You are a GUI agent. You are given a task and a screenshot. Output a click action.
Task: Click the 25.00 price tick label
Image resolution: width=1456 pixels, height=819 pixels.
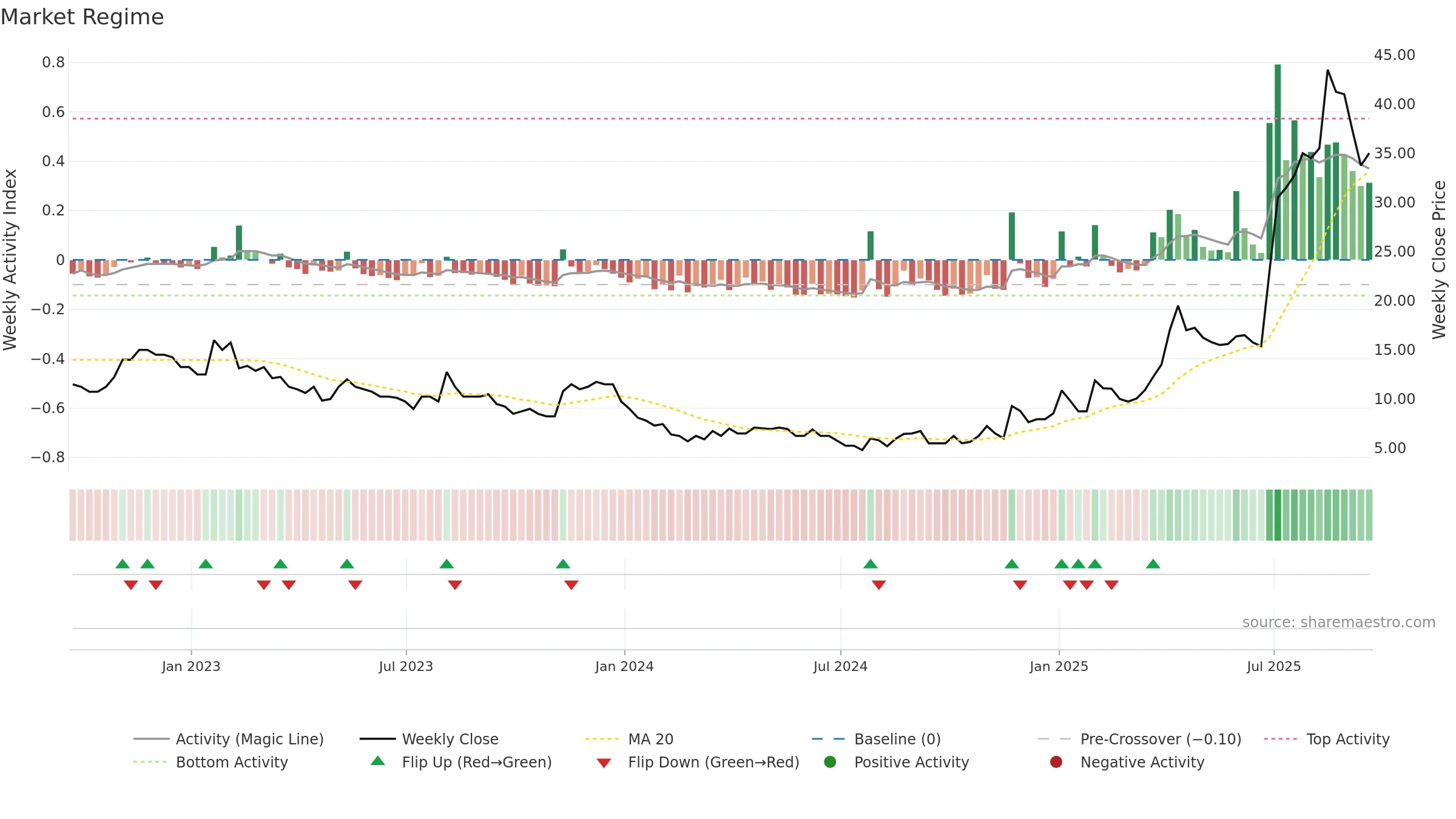(1395, 252)
